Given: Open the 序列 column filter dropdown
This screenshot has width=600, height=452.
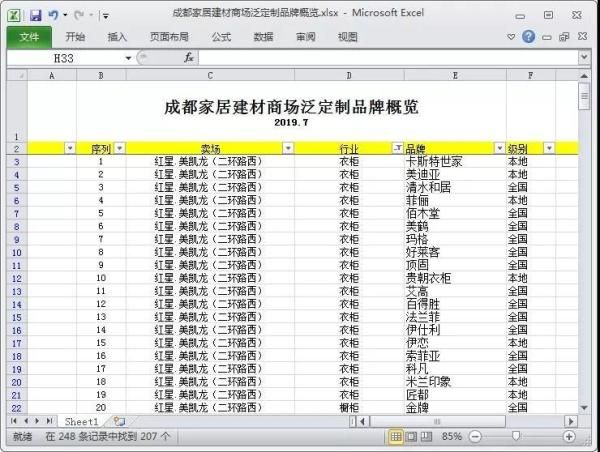Looking at the screenshot, I should pyautogui.click(x=120, y=148).
